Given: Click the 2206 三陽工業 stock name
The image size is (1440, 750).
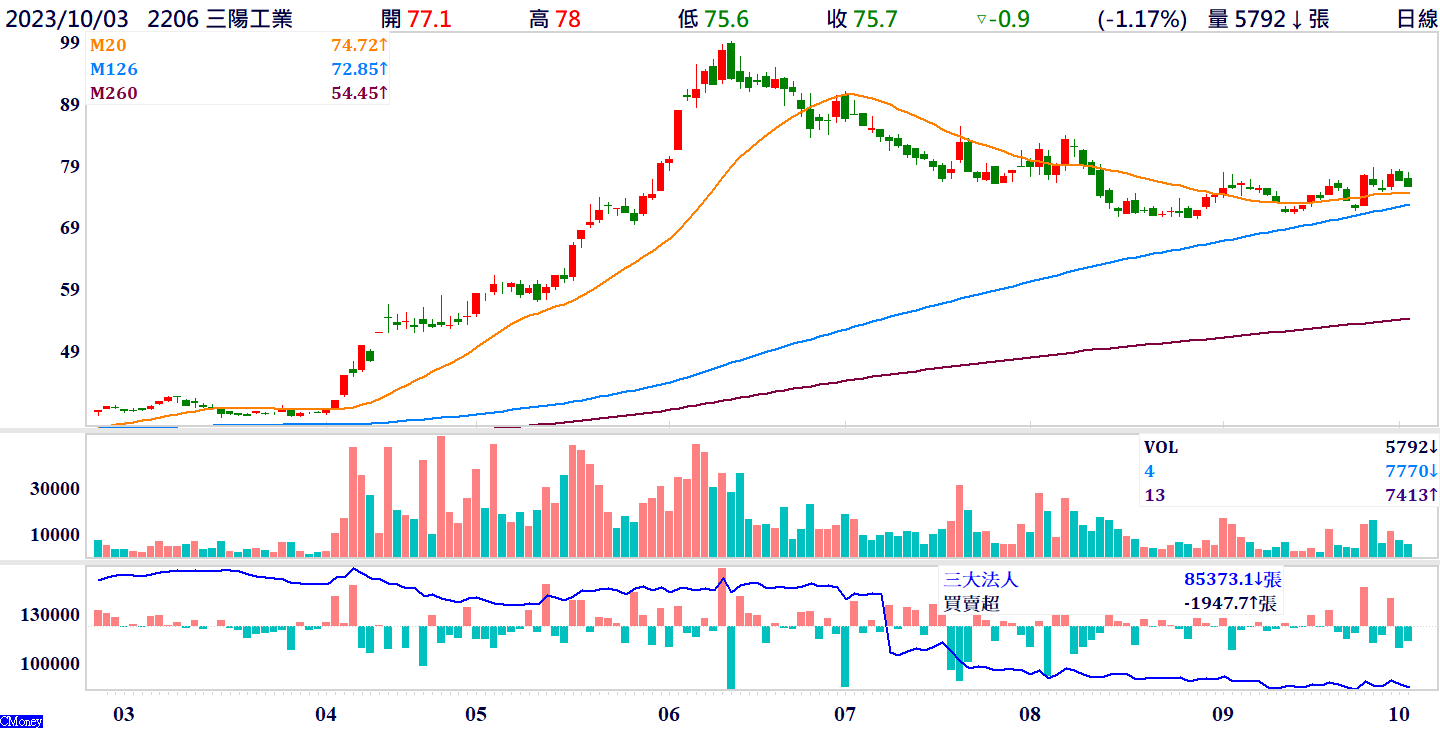Looking at the screenshot, I should point(219,19).
